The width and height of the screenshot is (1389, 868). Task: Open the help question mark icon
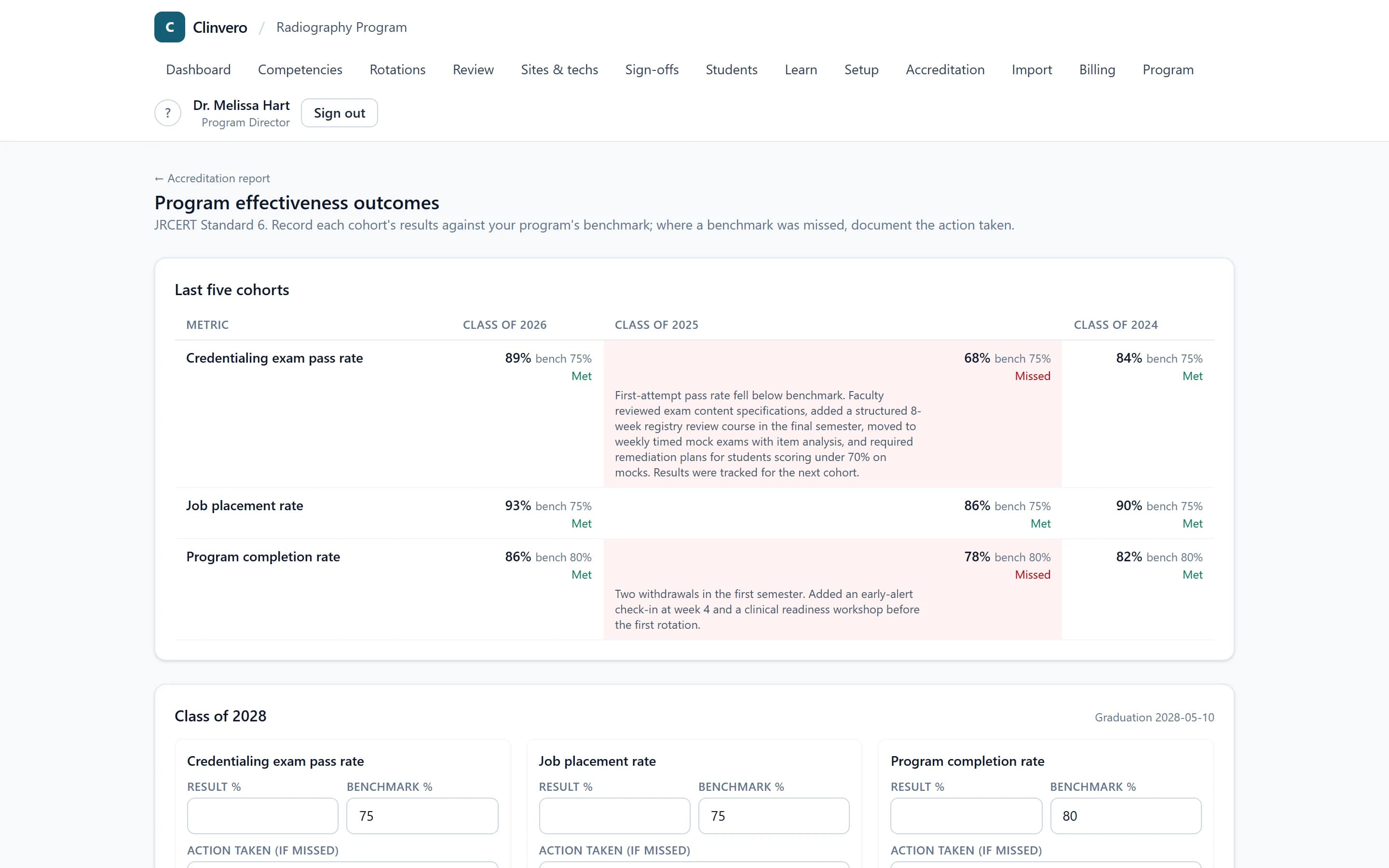click(x=168, y=113)
